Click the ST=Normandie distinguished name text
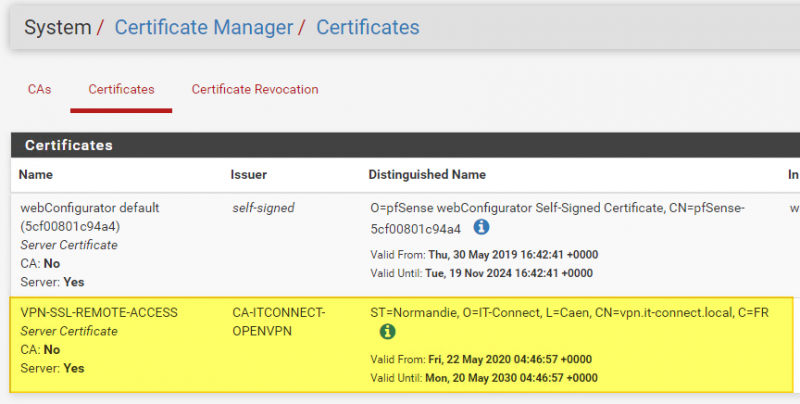Image resolution: width=800 pixels, height=404 pixels. click(x=569, y=312)
